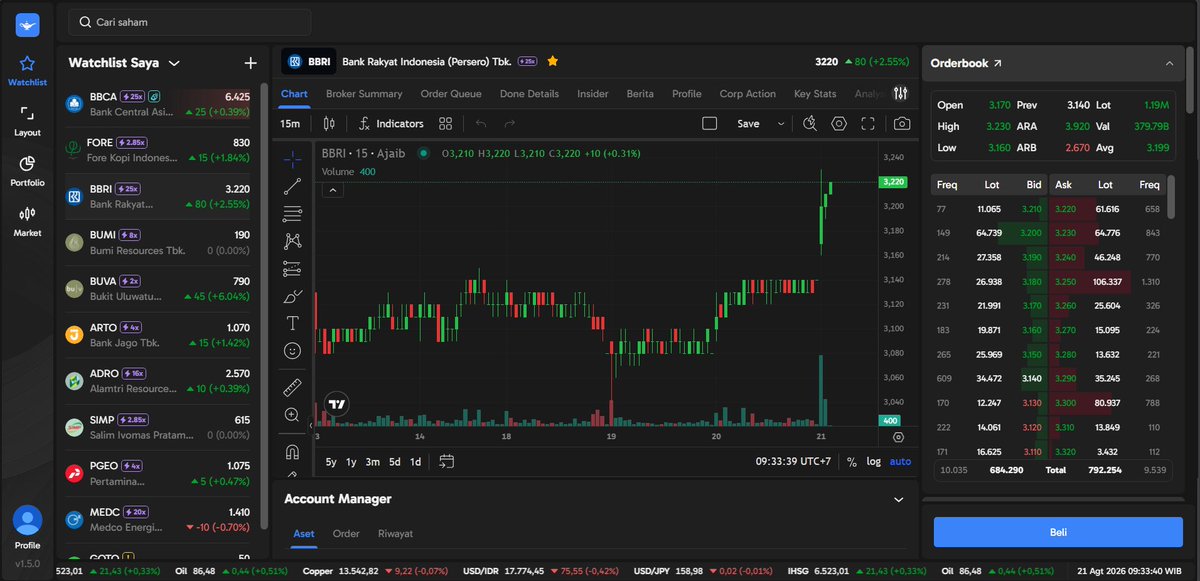Open the indicator templates grid icon
1200x581 pixels.
pyautogui.click(x=446, y=124)
